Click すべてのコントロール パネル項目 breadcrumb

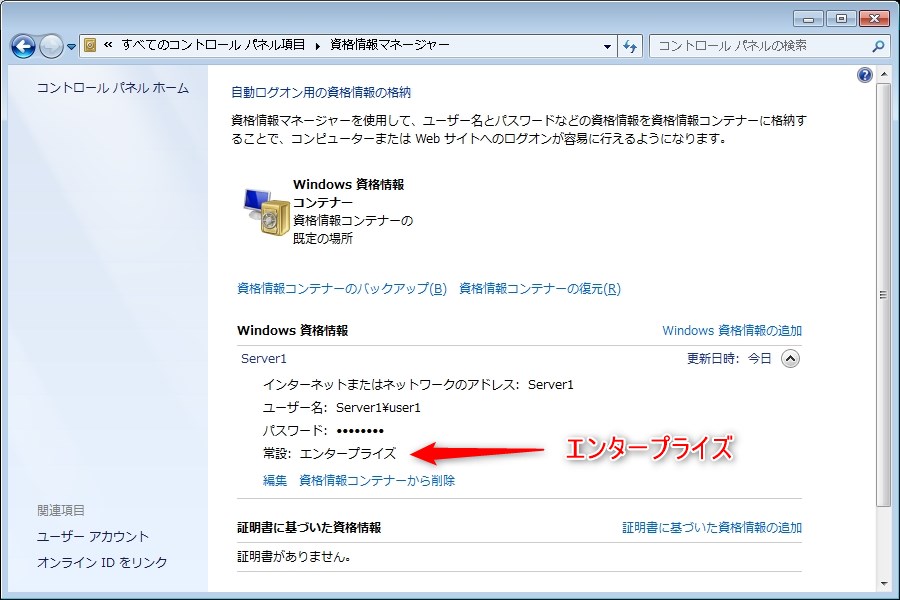[x=213, y=45]
